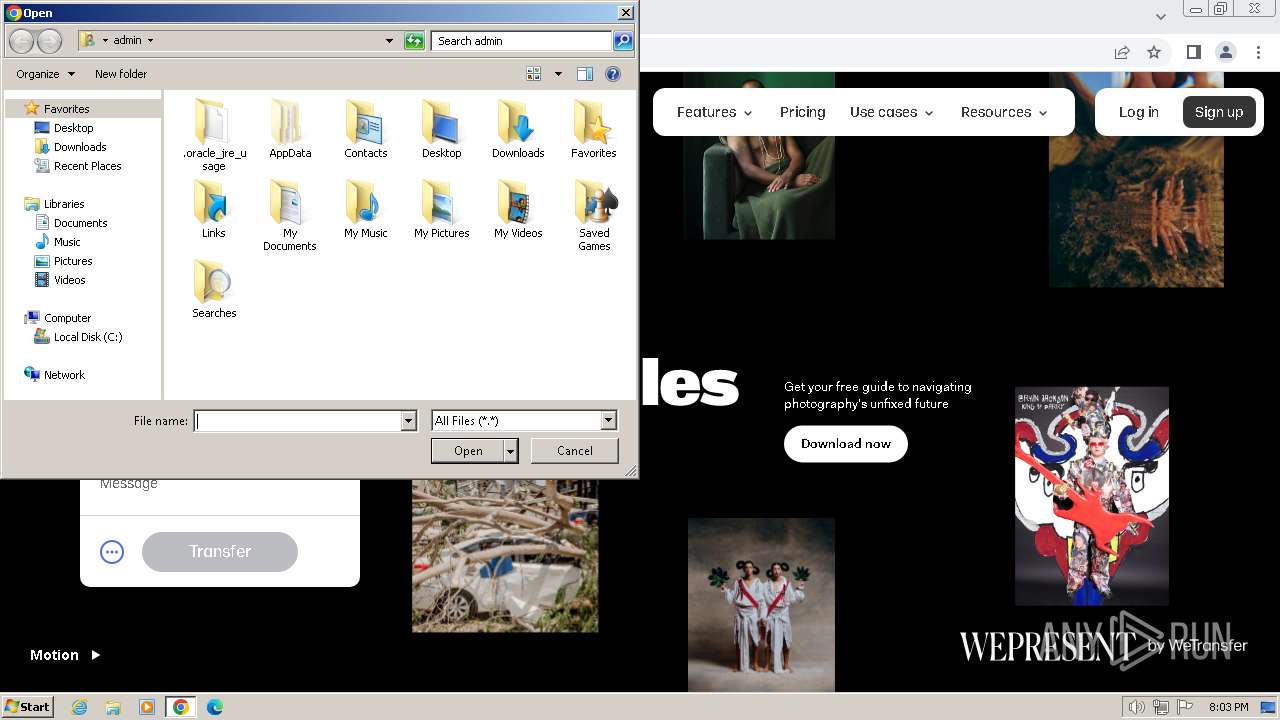This screenshot has width=1280, height=720.
Task: Open the .oracle_jre_usage folder
Action: 214,135
